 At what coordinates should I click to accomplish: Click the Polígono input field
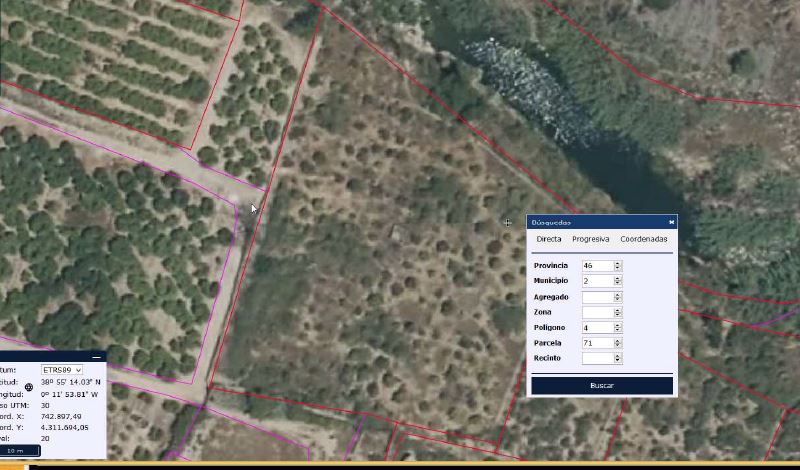597,327
